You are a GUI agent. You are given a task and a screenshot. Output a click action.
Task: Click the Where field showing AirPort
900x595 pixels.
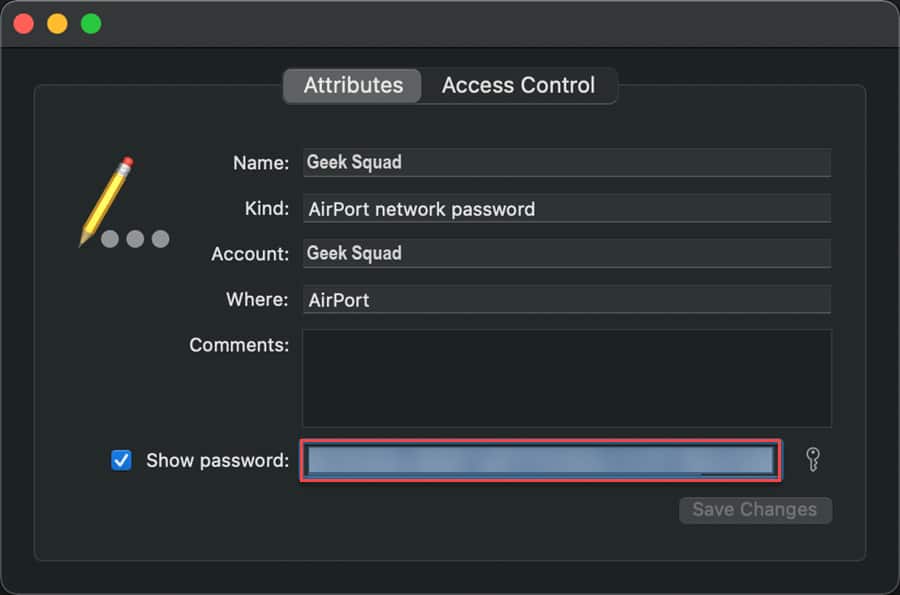pyautogui.click(x=567, y=299)
